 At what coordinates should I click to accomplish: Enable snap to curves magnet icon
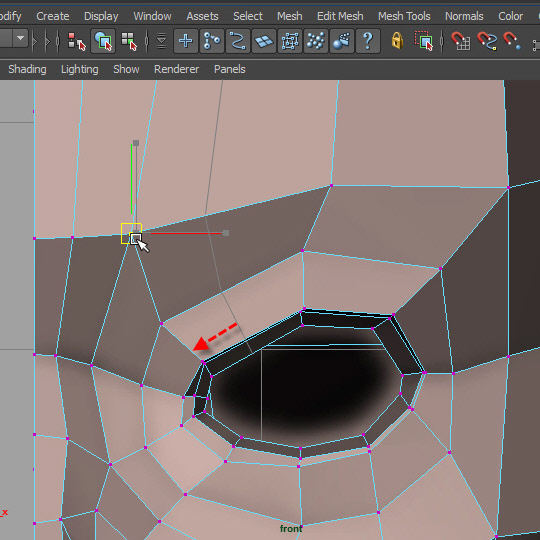[487, 41]
